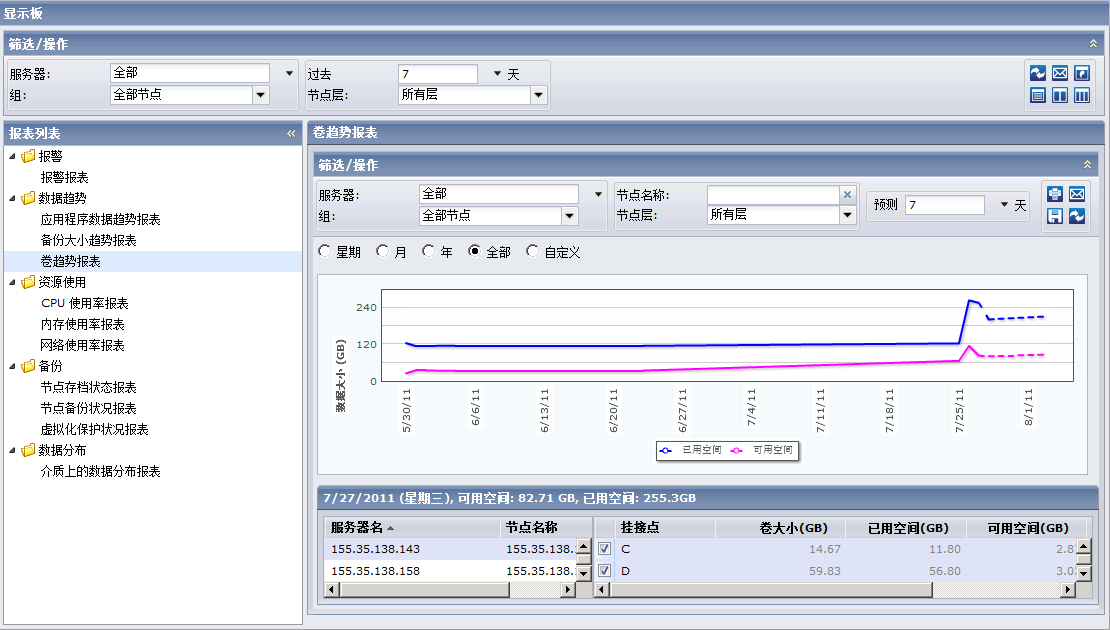Screen dimensions: 1110x630
Task: Print the 卷趋势报表 report
Action: point(1055,195)
